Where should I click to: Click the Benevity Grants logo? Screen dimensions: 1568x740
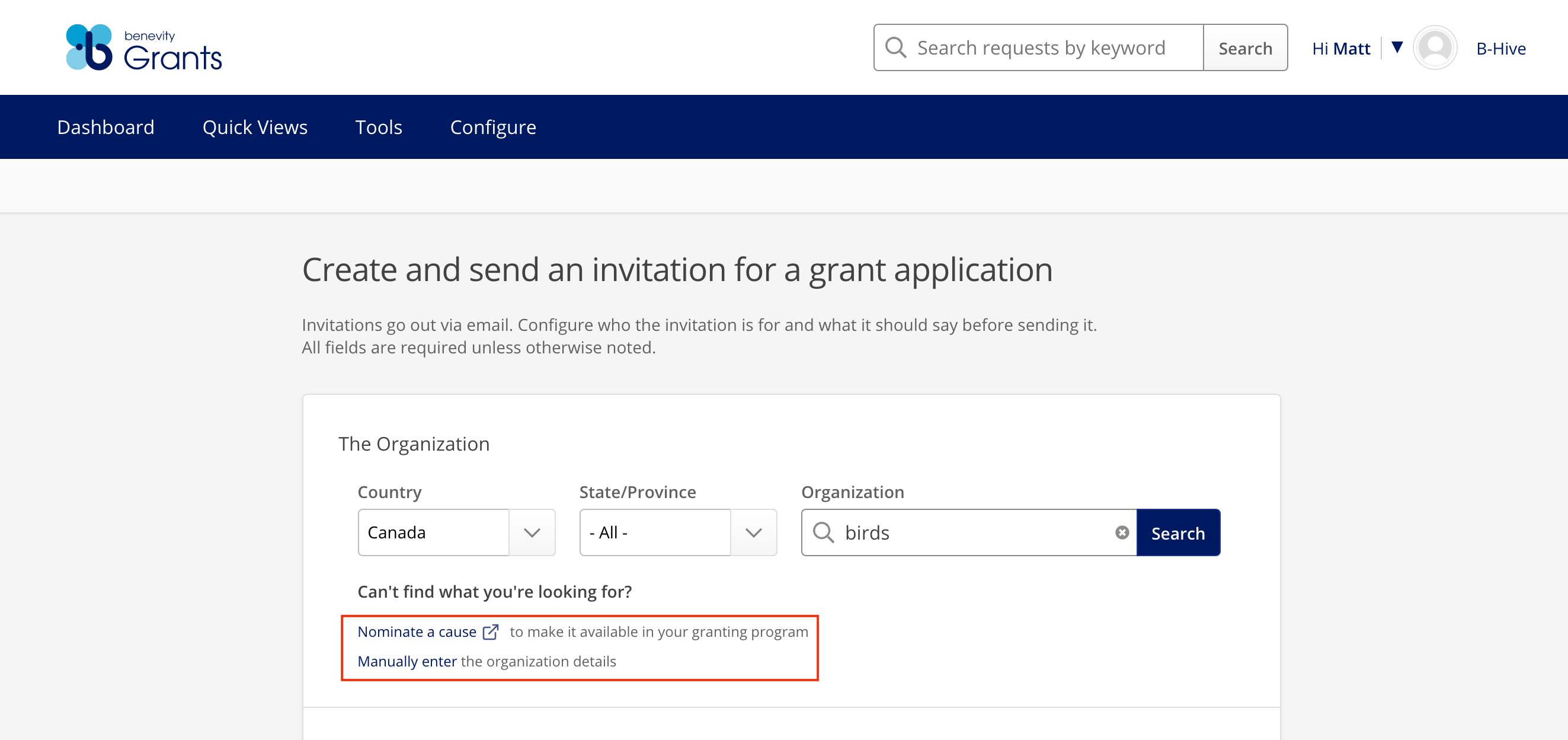[x=143, y=47]
